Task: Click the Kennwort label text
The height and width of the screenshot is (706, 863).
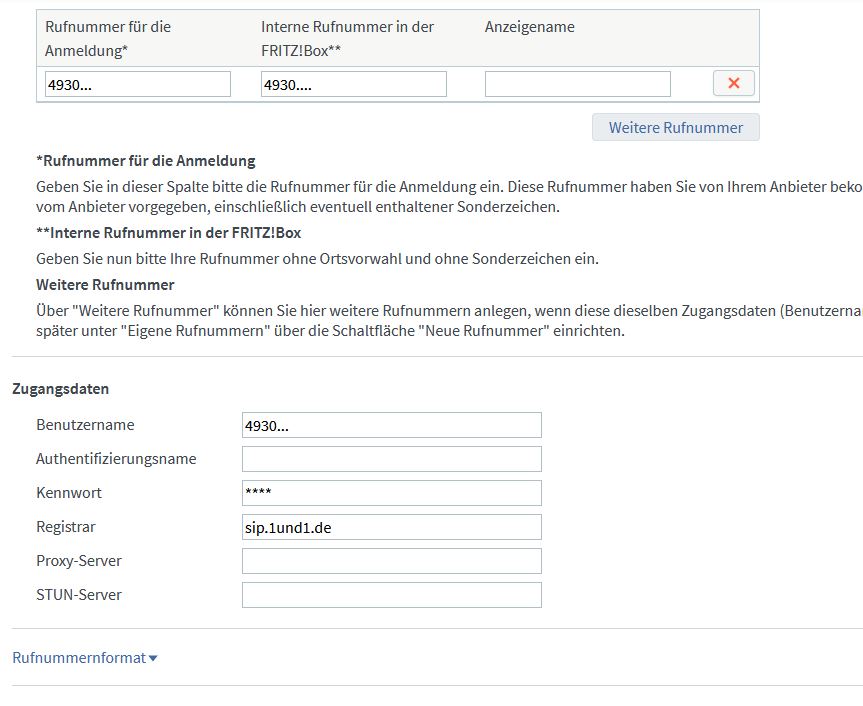Action: [69, 493]
